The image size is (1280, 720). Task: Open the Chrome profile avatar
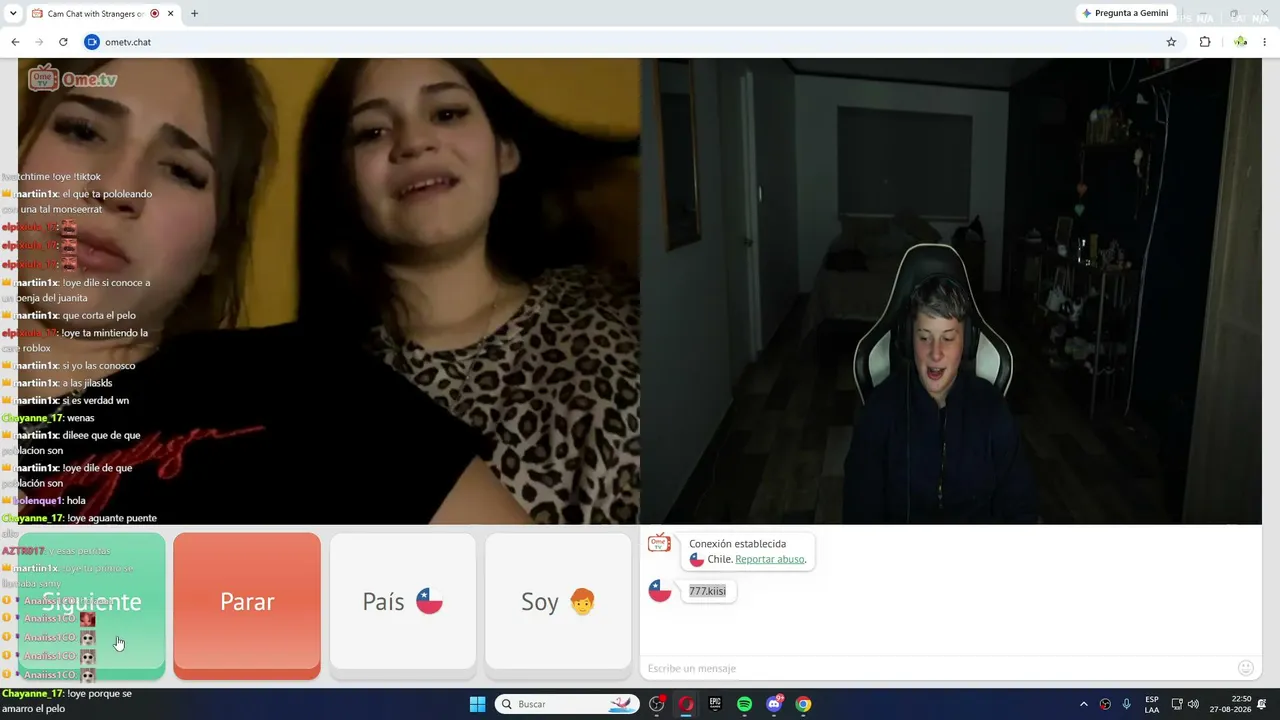(1240, 42)
